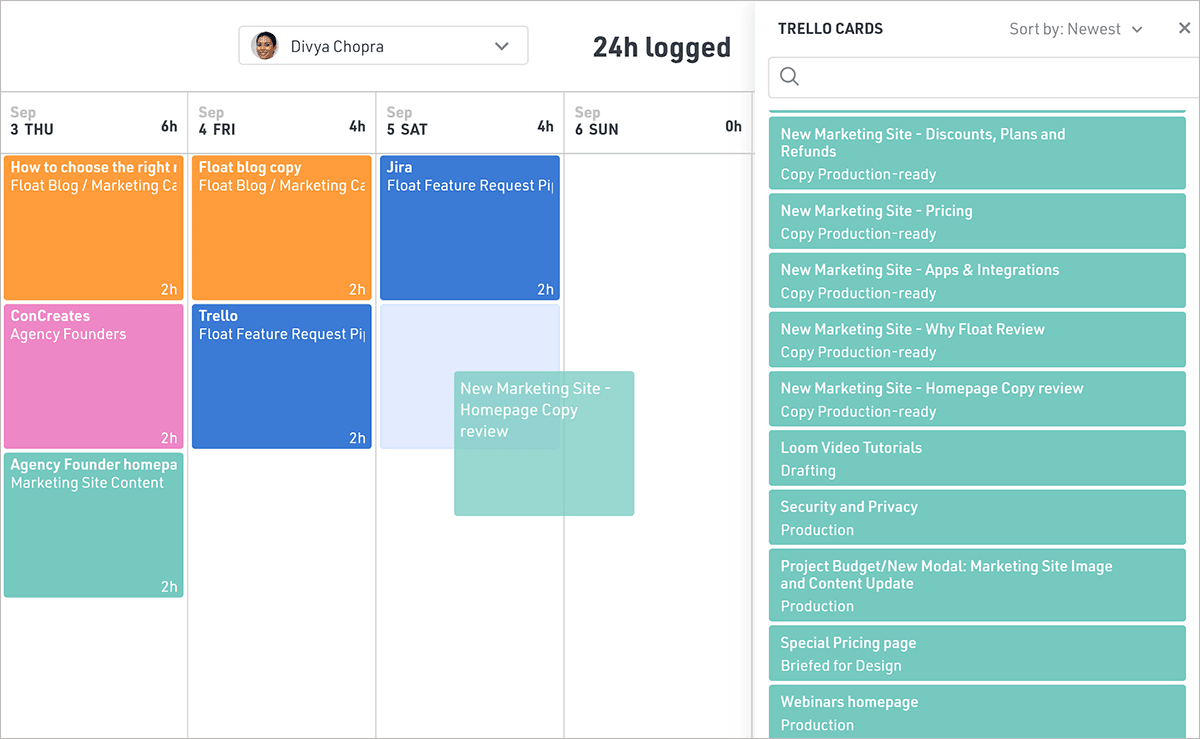Close the Trello Cards panel
Image resolution: width=1200 pixels, height=739 pixels.
point(1184,29)
